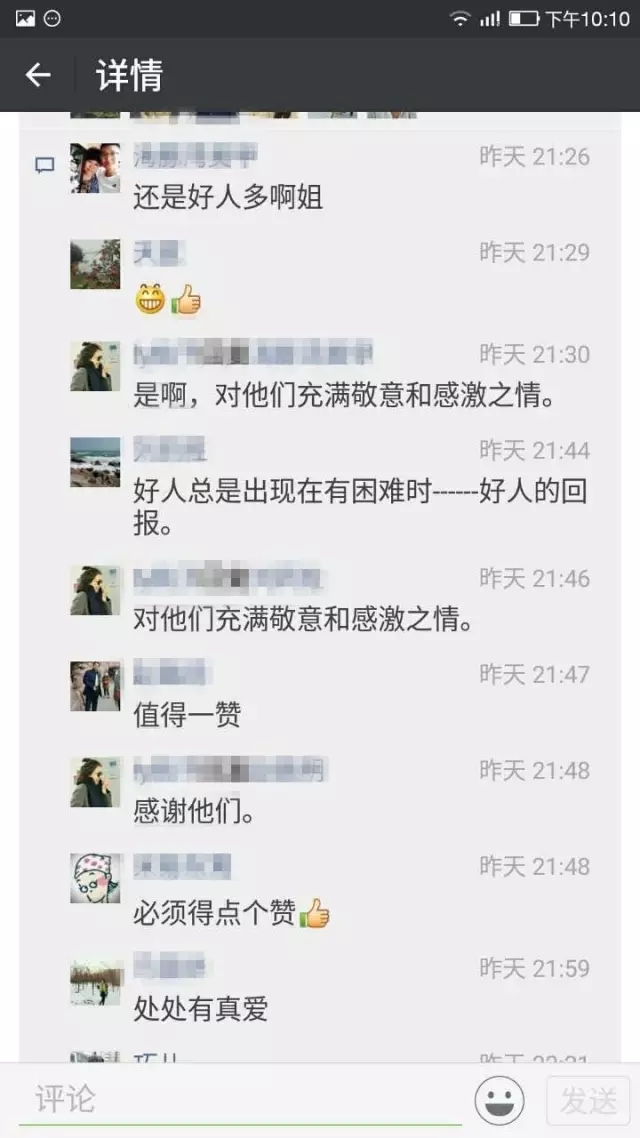Open avatar of the 21:29 emoji commenter
Image resolution: width=640 pixels, height=1138 pixels.
point(95,264)
